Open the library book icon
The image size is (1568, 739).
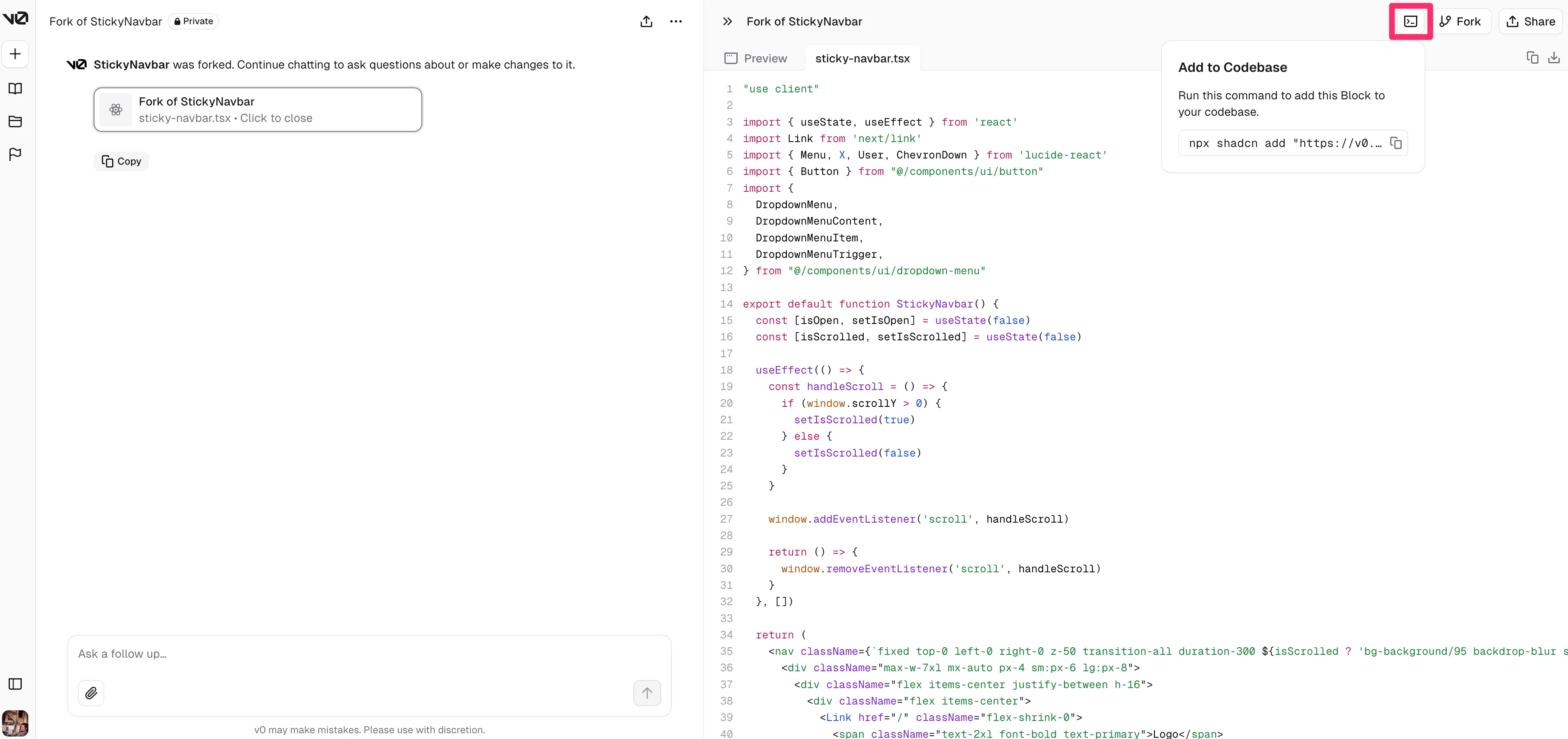[15, 89]
